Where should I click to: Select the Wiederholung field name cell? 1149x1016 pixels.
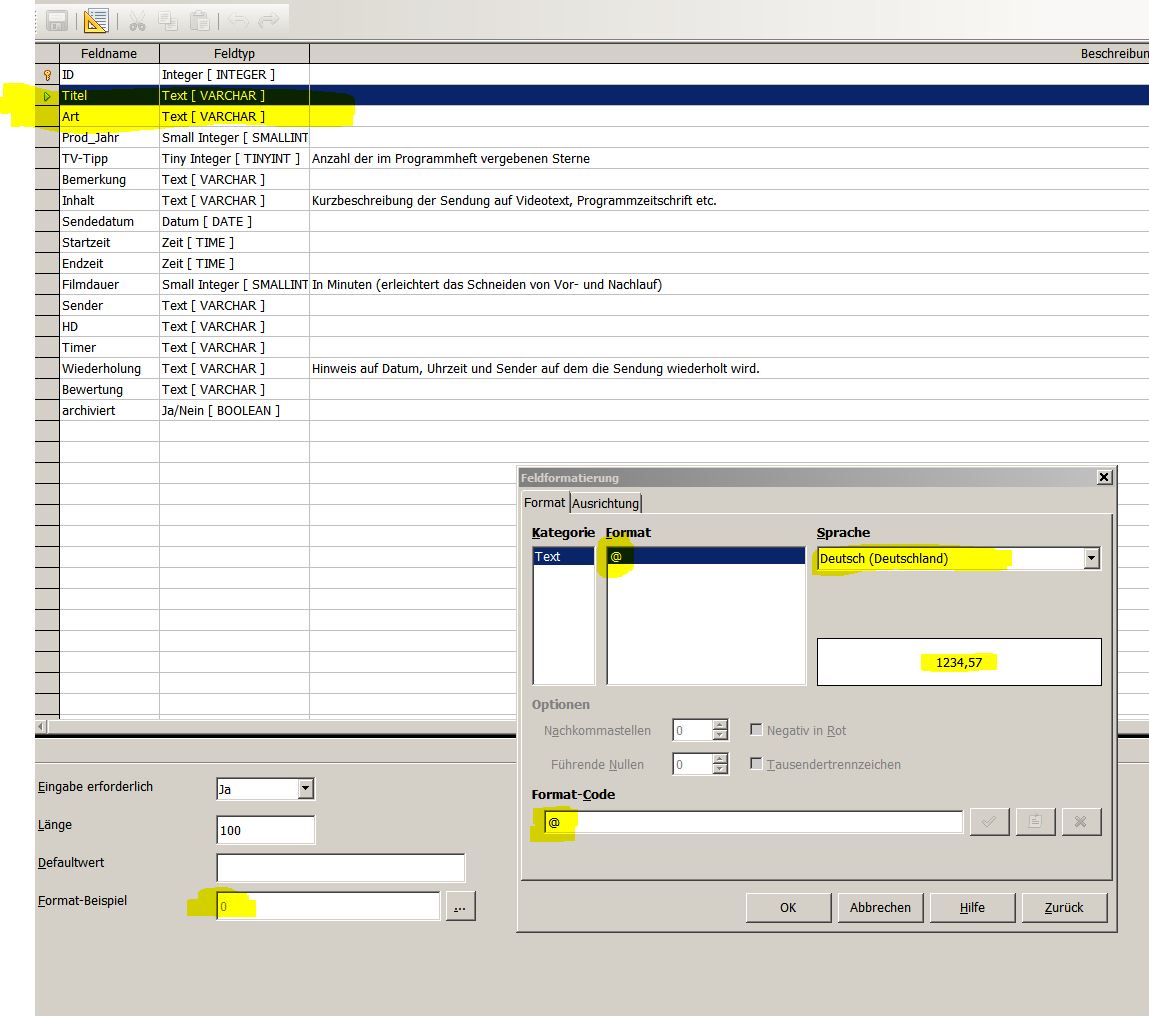109,369
